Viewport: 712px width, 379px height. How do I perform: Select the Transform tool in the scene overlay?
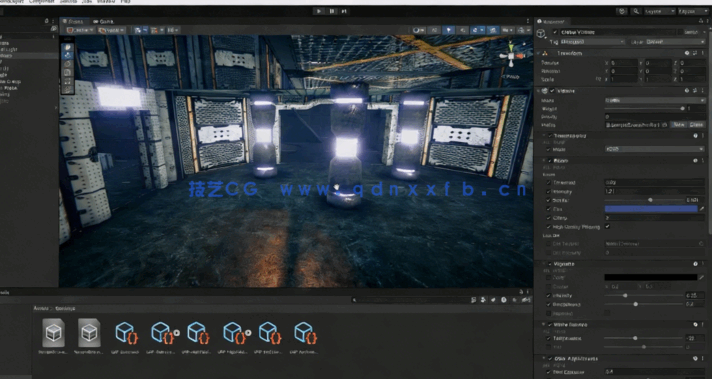pyautogui.click(x=68, y=89)
